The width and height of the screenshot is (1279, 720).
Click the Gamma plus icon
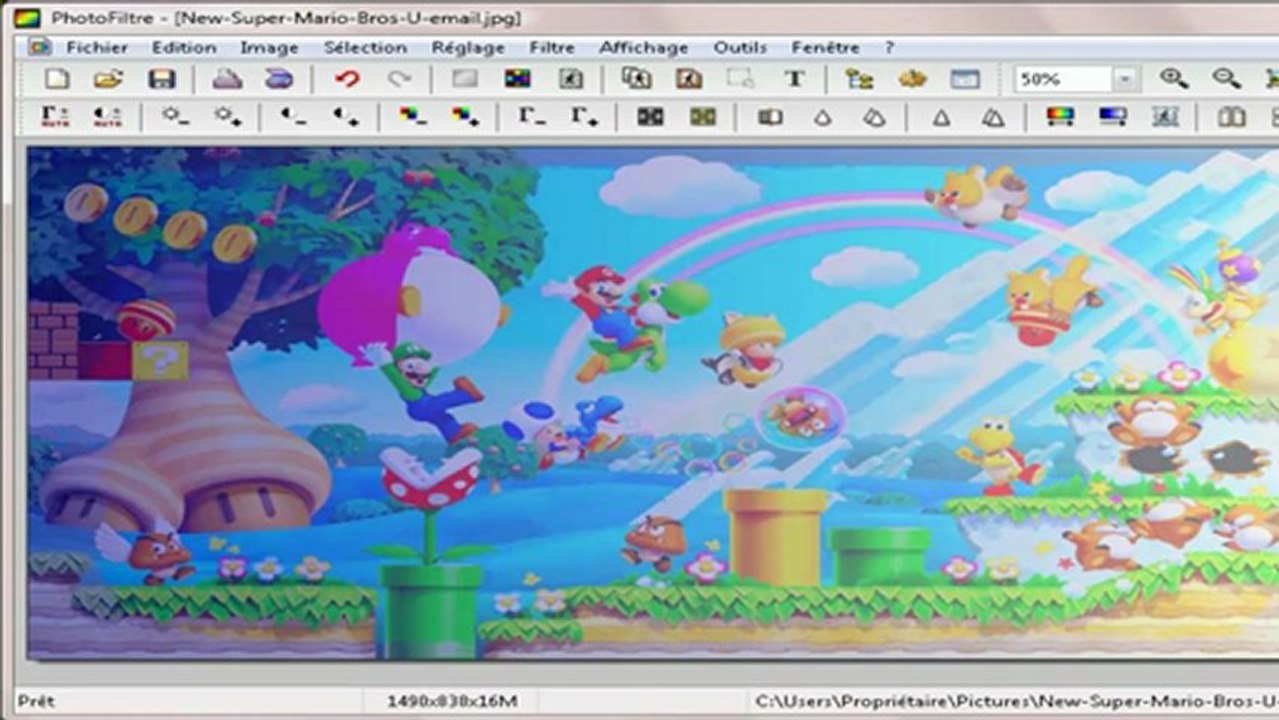click(x=584, y=117)
